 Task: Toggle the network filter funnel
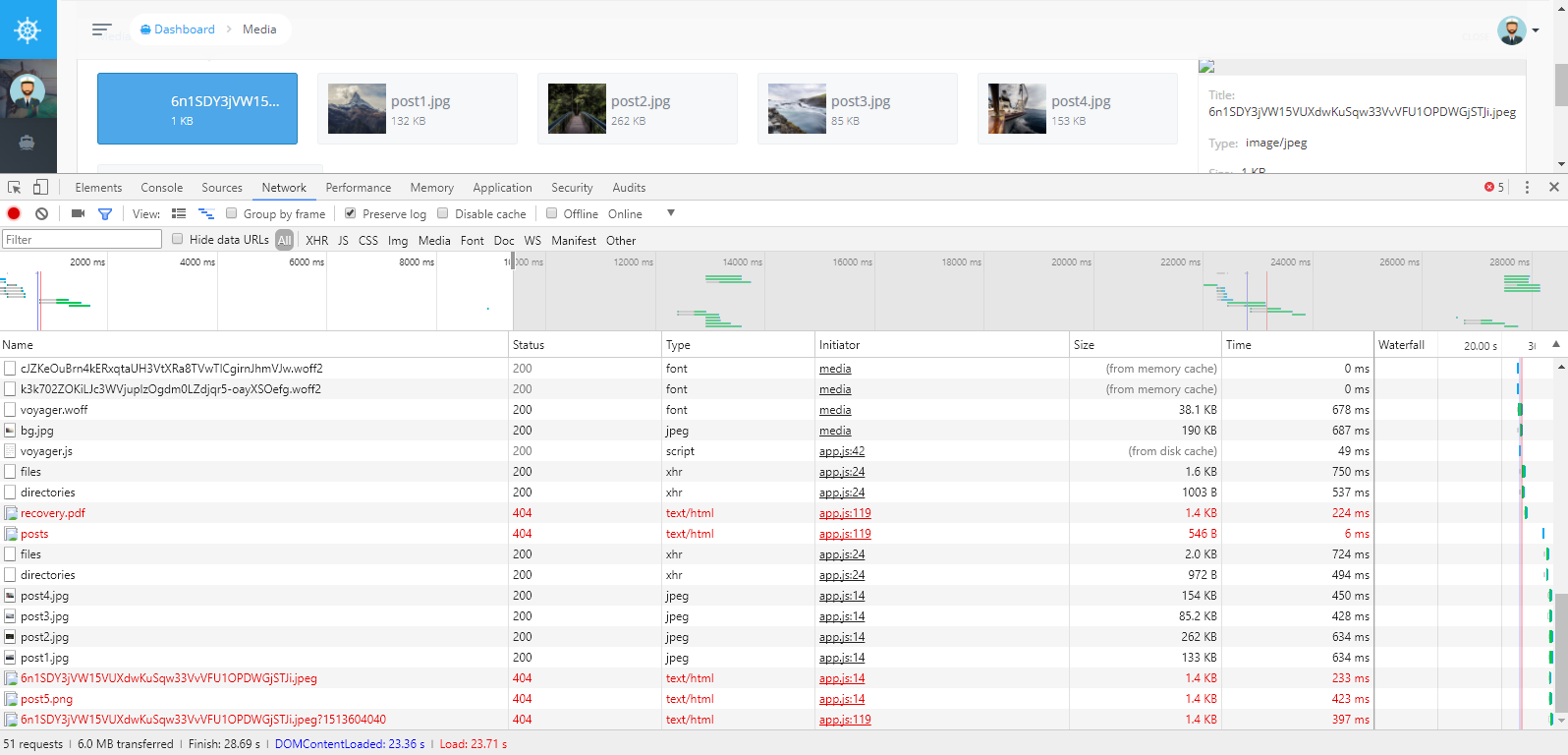coord(105,213)
